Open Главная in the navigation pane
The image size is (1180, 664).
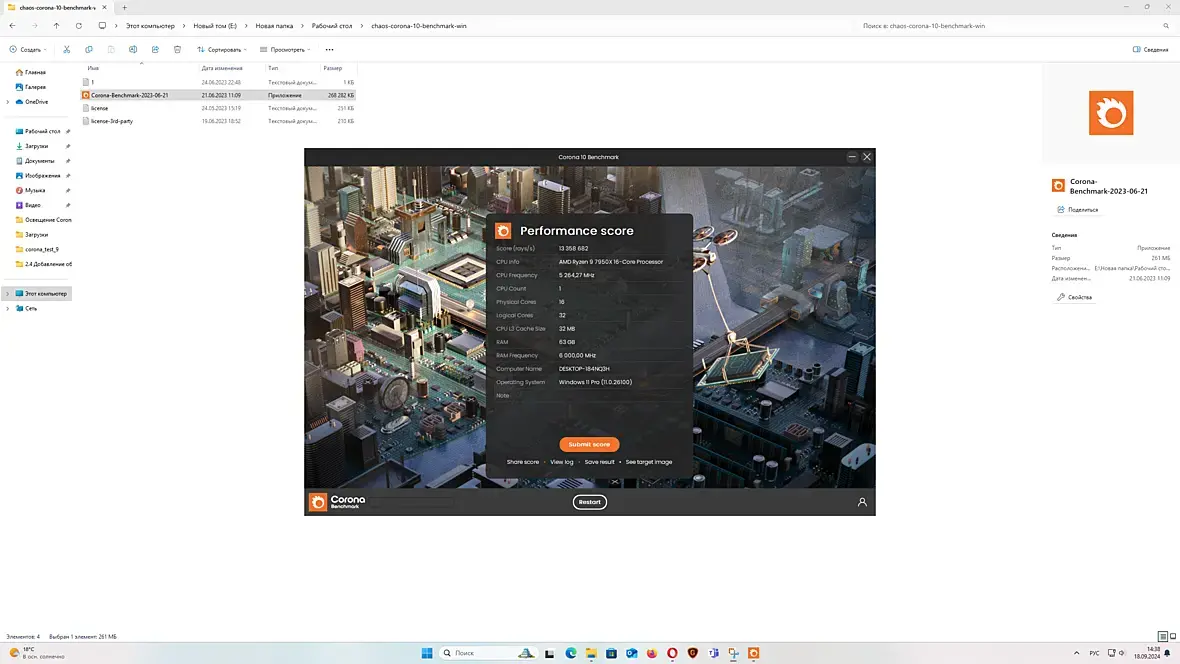click(35, 72)
